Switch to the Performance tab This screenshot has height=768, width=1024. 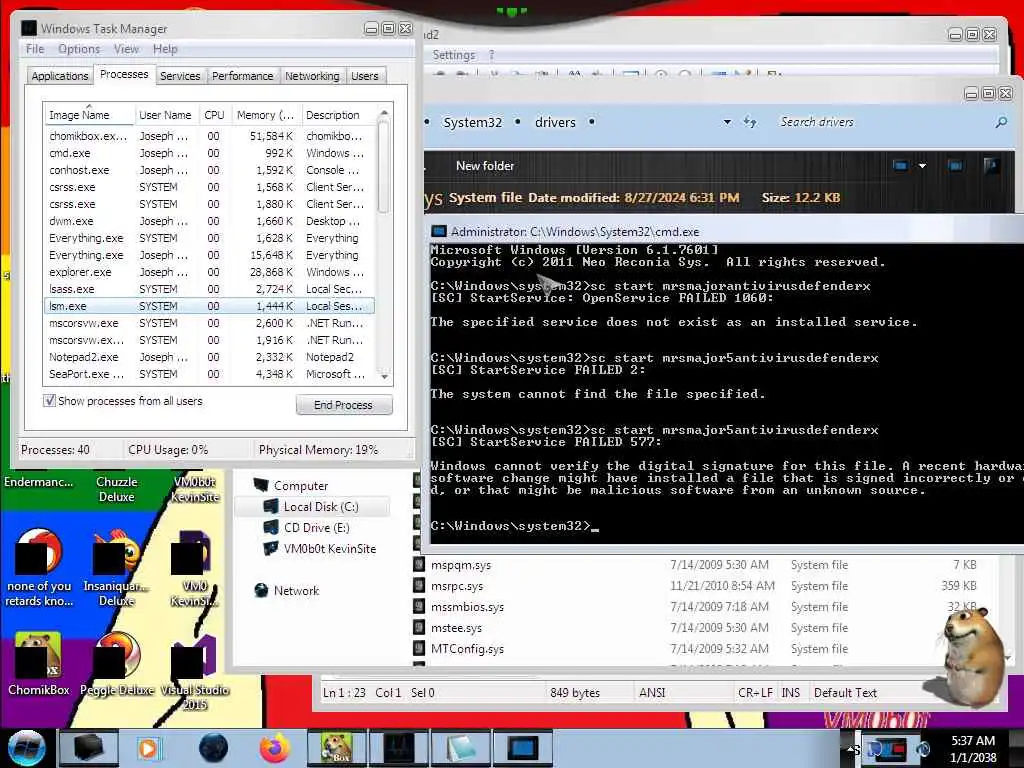(x=242, y=76)
